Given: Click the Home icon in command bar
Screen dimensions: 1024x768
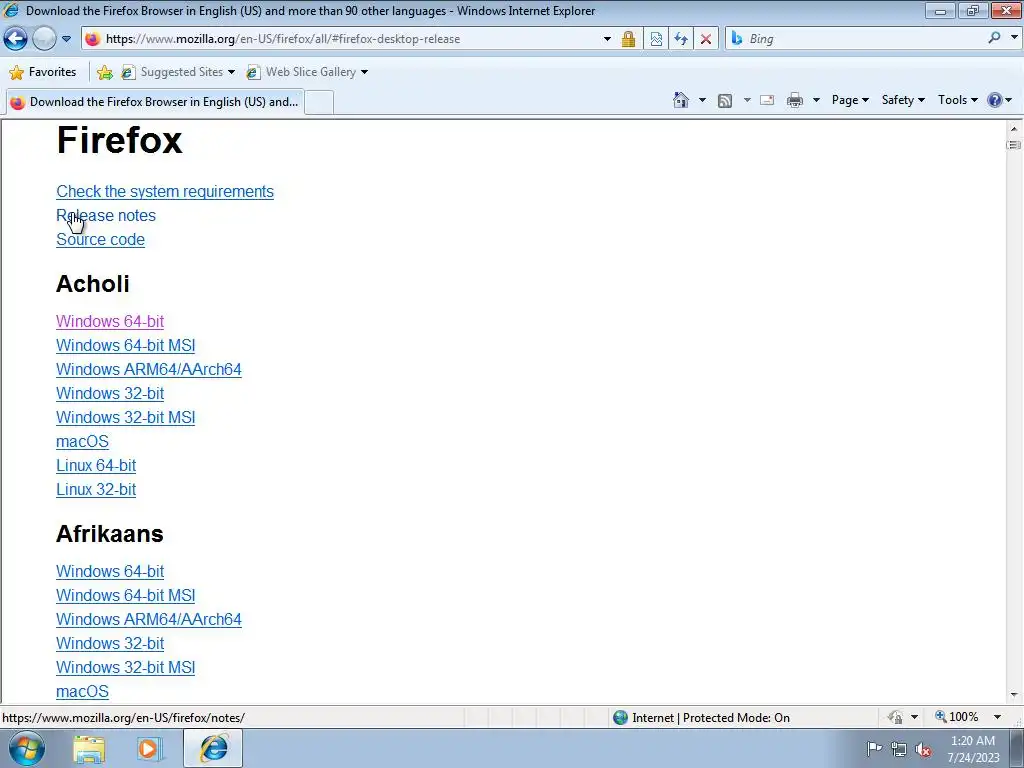Looking at the screenshot, I should 680,100.
